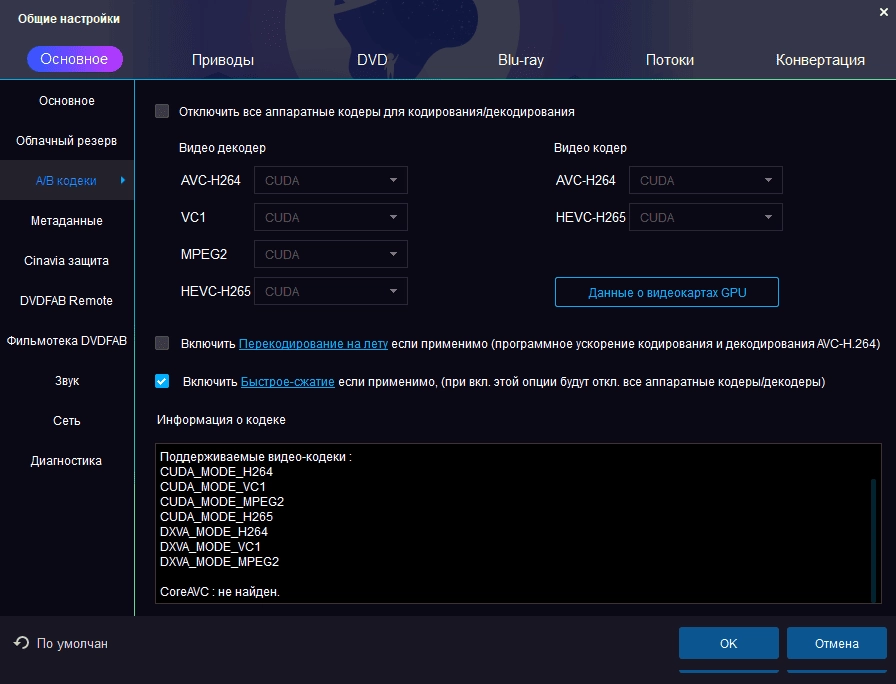Follow the Быстрое-сжатие link
The height and width of the screenshot is (684, 896).
click(x=287, y=382)
